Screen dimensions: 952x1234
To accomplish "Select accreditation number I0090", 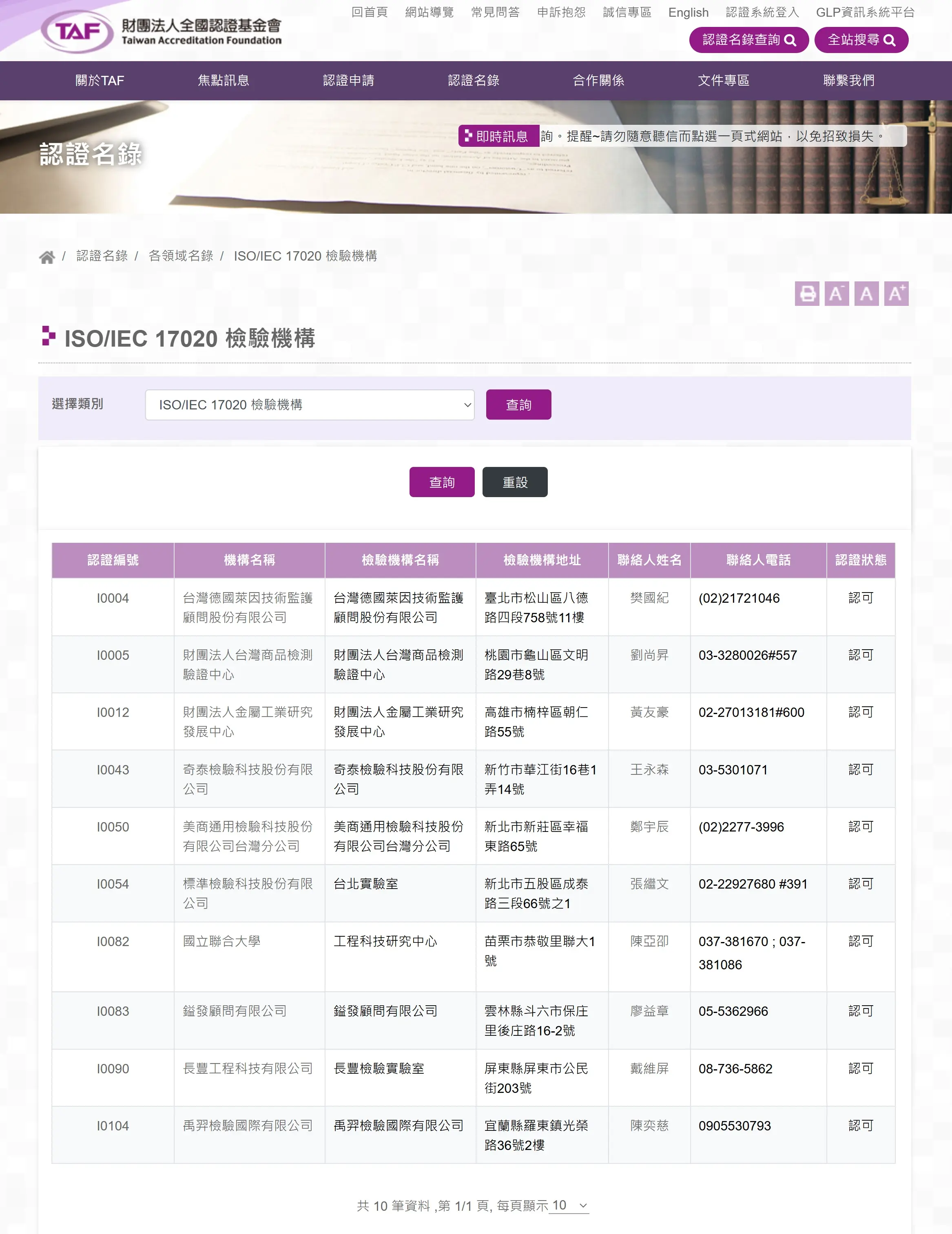I will click(113, 1069).
